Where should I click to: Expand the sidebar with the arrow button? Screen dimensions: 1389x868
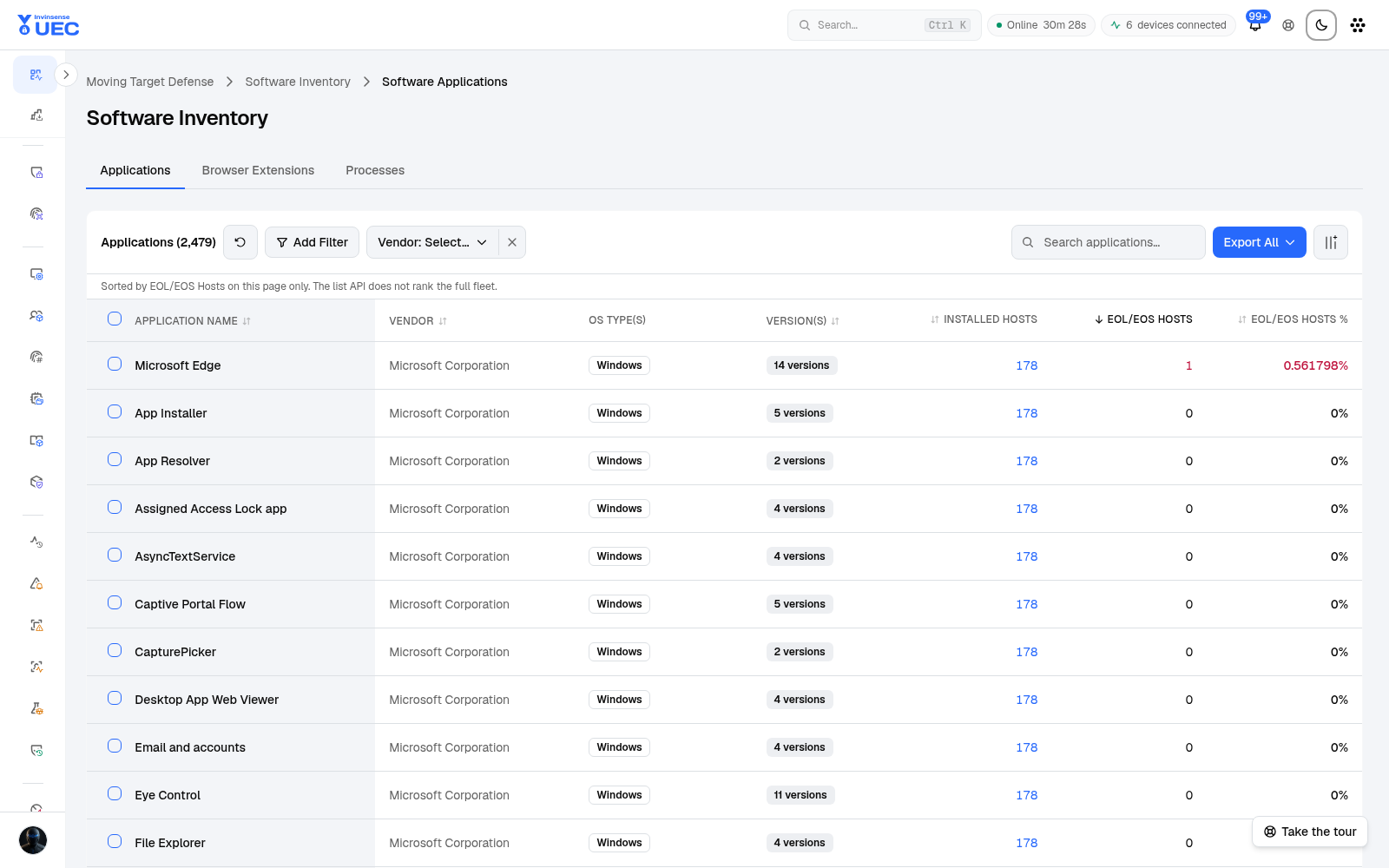tap(66, 75)
